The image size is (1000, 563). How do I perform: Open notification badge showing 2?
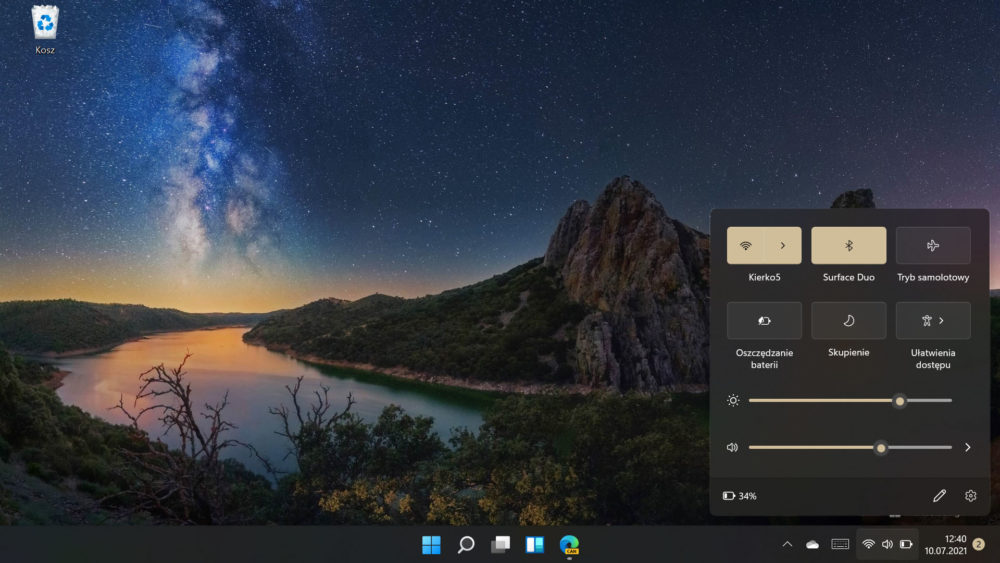pyautogui.click(x=979, y=545)
